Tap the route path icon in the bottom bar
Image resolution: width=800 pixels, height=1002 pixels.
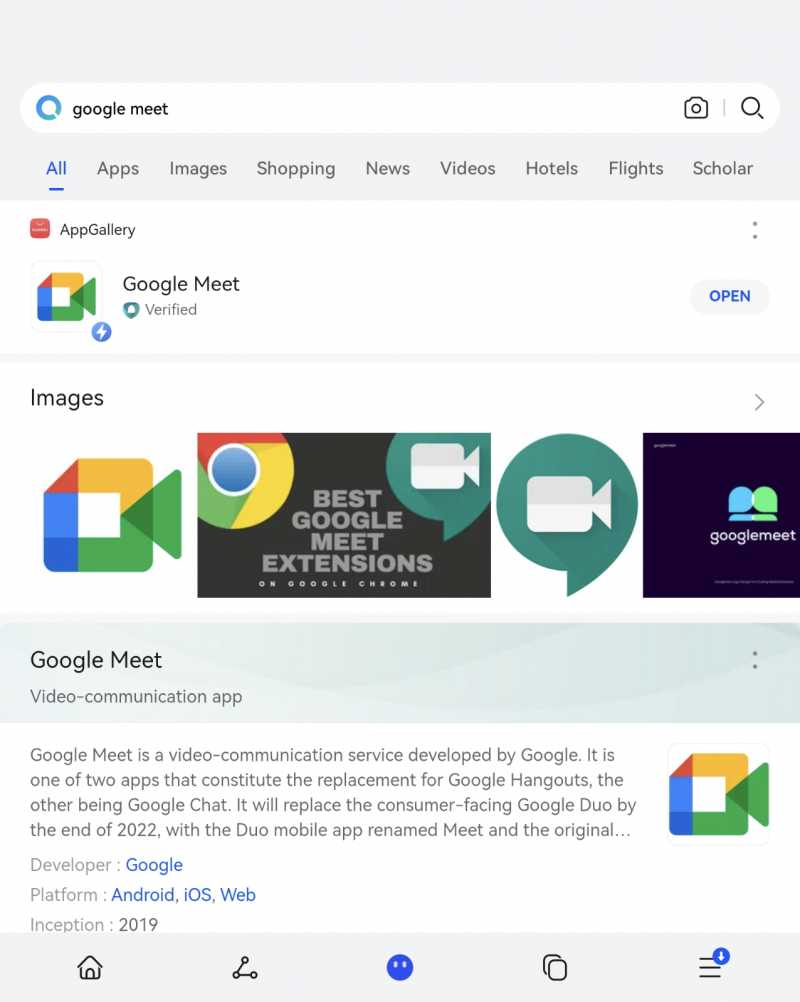click(245, 967)
